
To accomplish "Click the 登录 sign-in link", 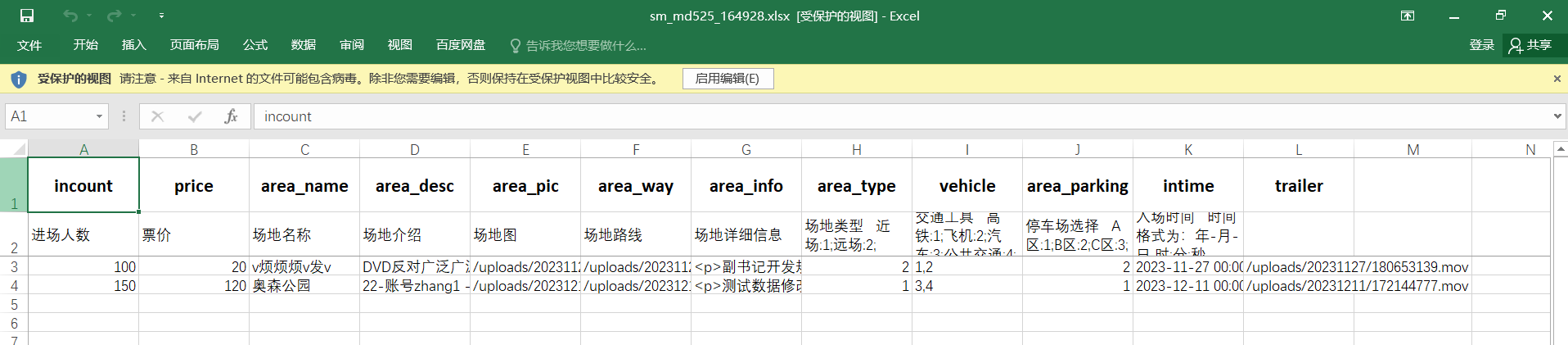I will pos(1481,45).
